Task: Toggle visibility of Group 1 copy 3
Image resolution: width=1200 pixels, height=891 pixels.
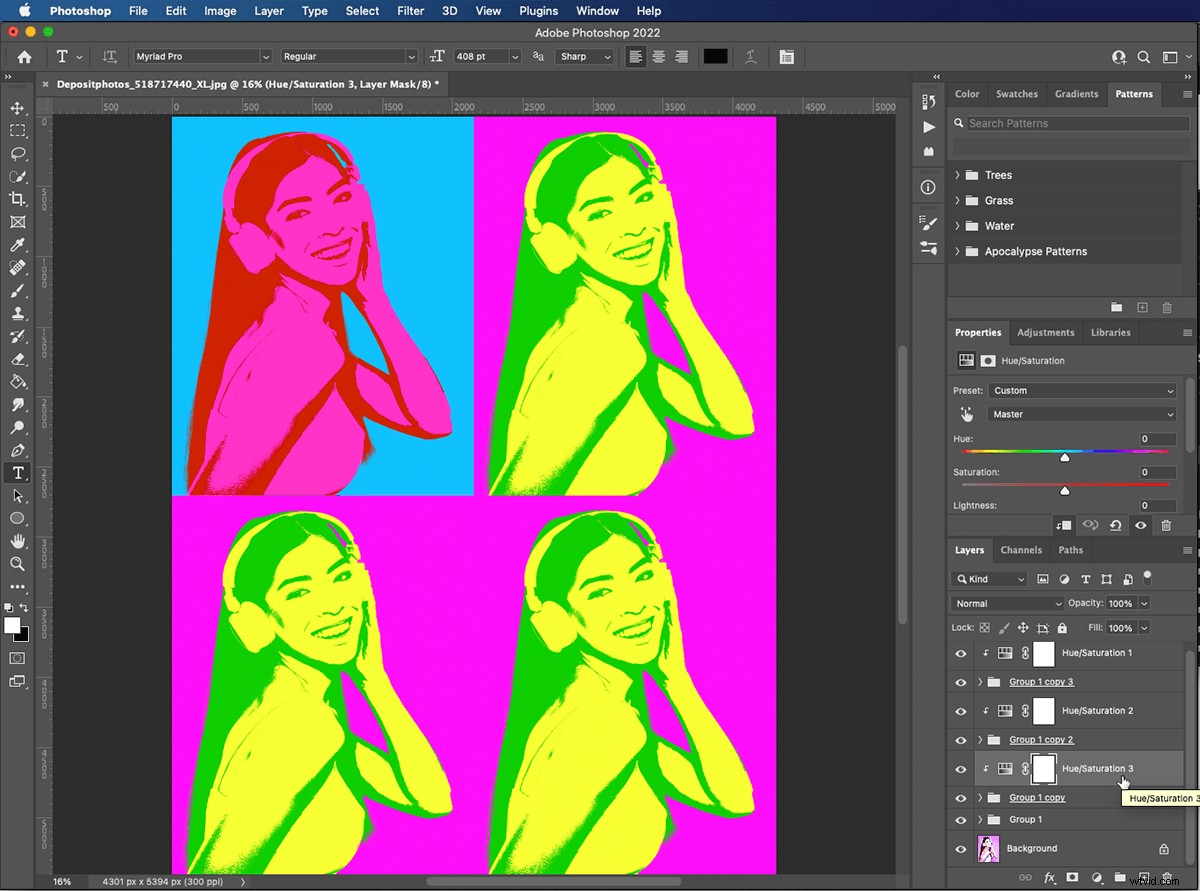Action: point(960,682)
